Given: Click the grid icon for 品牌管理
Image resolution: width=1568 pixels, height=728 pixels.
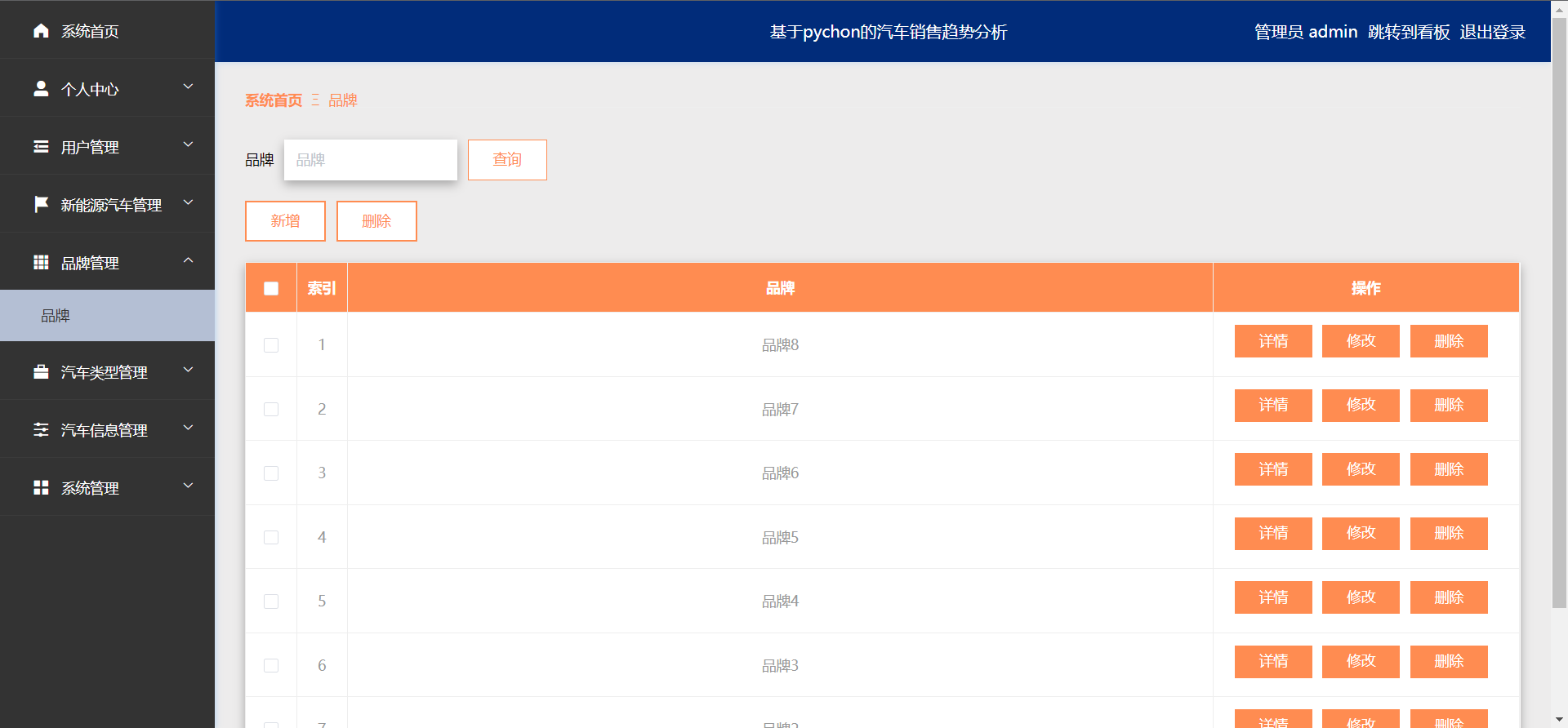Looking at the screenshot, I should point(41,263).
